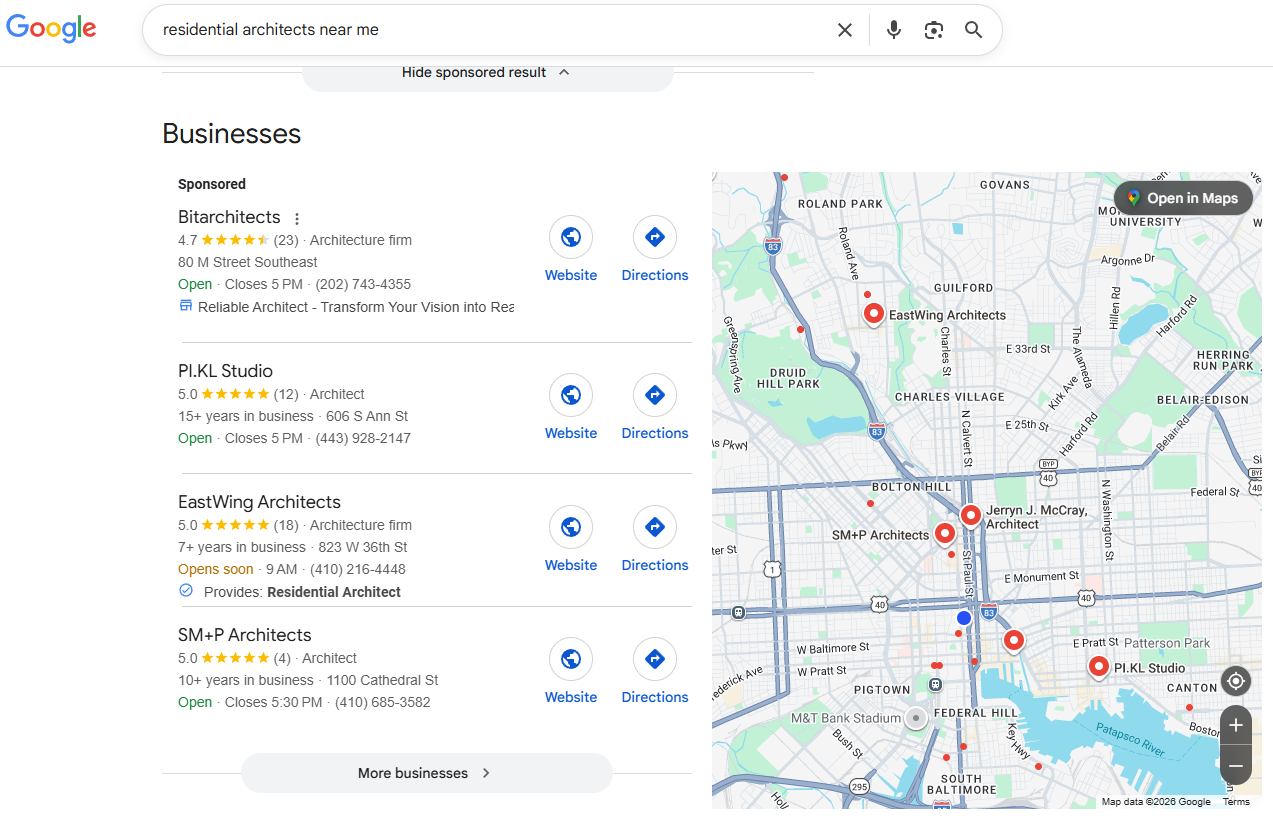The image size is (1273, 828).
Task: Open the Bitarchitects Website globe icon
Action: [x=571, y=237]
